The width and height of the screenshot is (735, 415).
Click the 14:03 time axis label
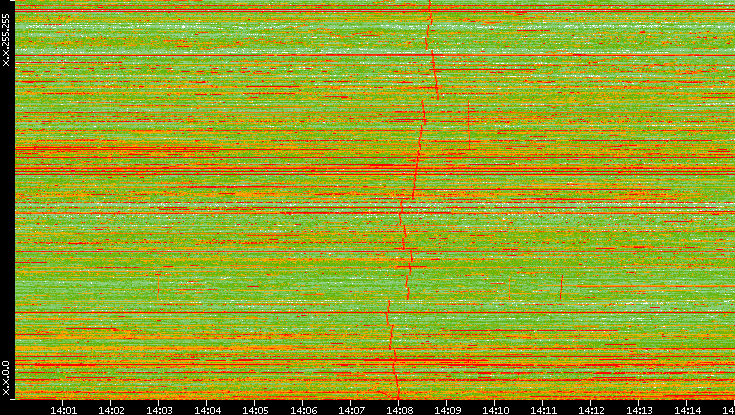click(159, 410)
